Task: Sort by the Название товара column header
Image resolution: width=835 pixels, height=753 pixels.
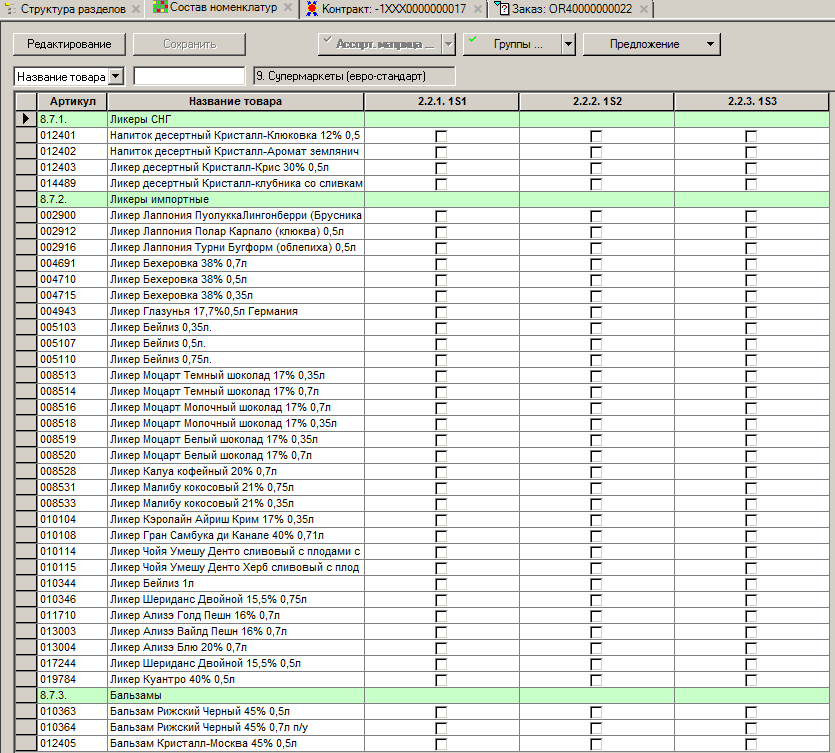Action: click(x=235, y=101)
